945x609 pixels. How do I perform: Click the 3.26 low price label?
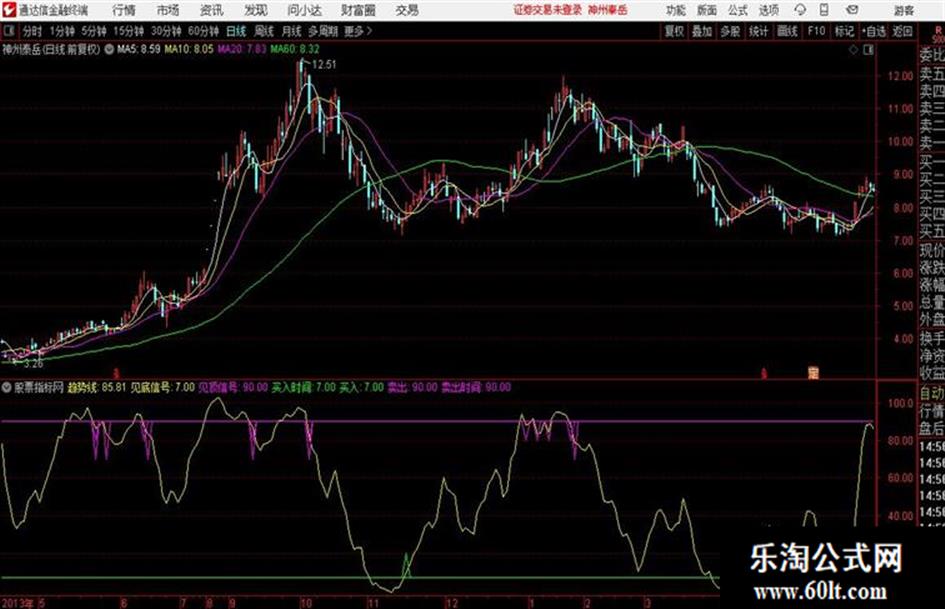(x=33, y=364)
